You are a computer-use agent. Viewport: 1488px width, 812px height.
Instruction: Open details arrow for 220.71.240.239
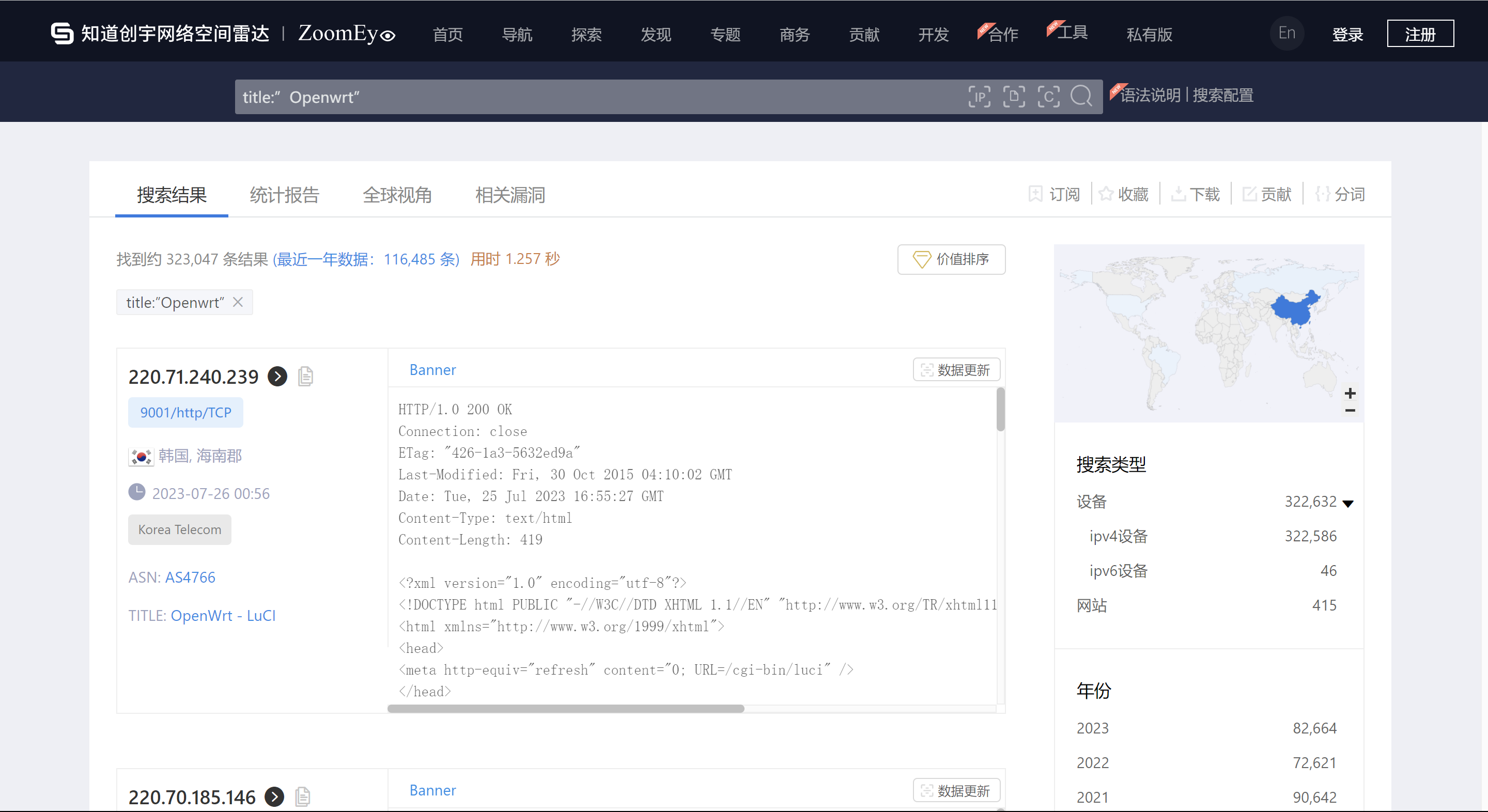point(277,377)
